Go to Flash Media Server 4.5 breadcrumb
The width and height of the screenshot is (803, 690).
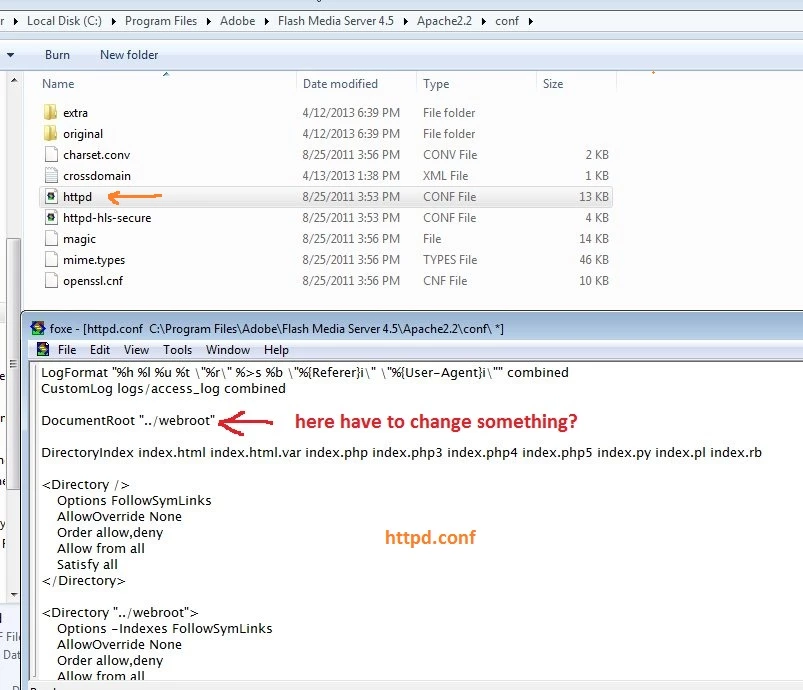click(x=336, y=21)
